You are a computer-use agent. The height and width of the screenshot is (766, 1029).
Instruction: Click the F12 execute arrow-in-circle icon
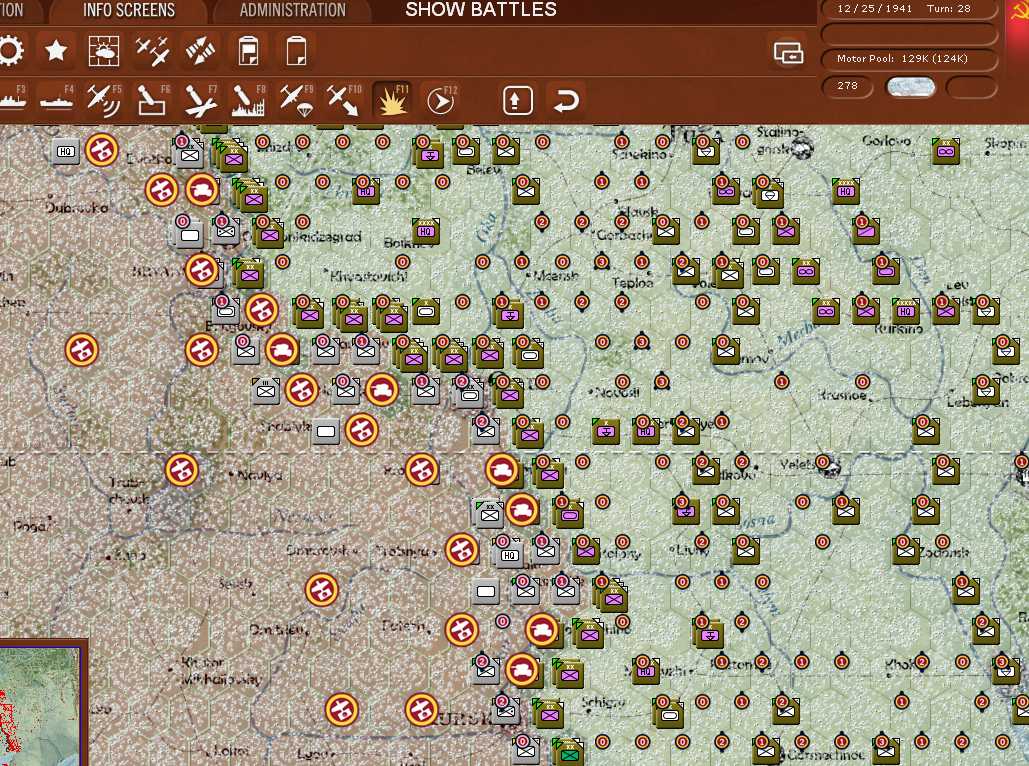pos(440,100)
